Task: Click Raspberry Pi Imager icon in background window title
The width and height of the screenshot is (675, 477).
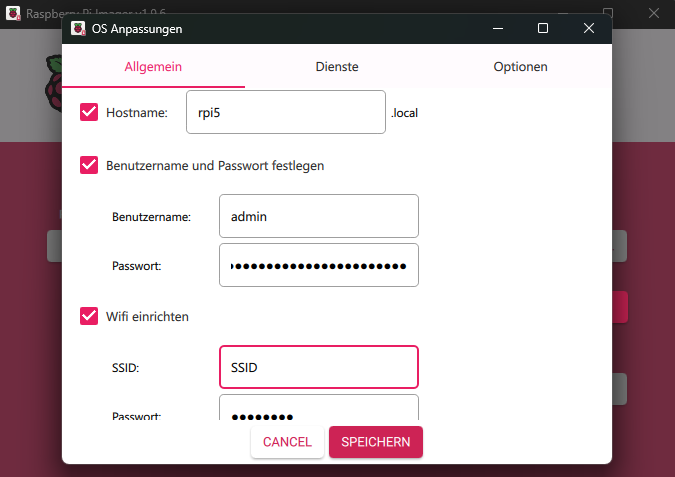Action: [12, 13]
